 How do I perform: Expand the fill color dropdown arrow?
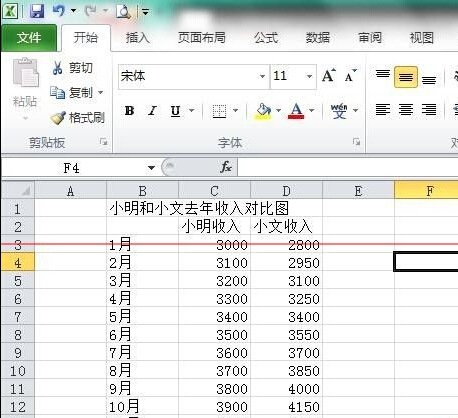point(278,110)
